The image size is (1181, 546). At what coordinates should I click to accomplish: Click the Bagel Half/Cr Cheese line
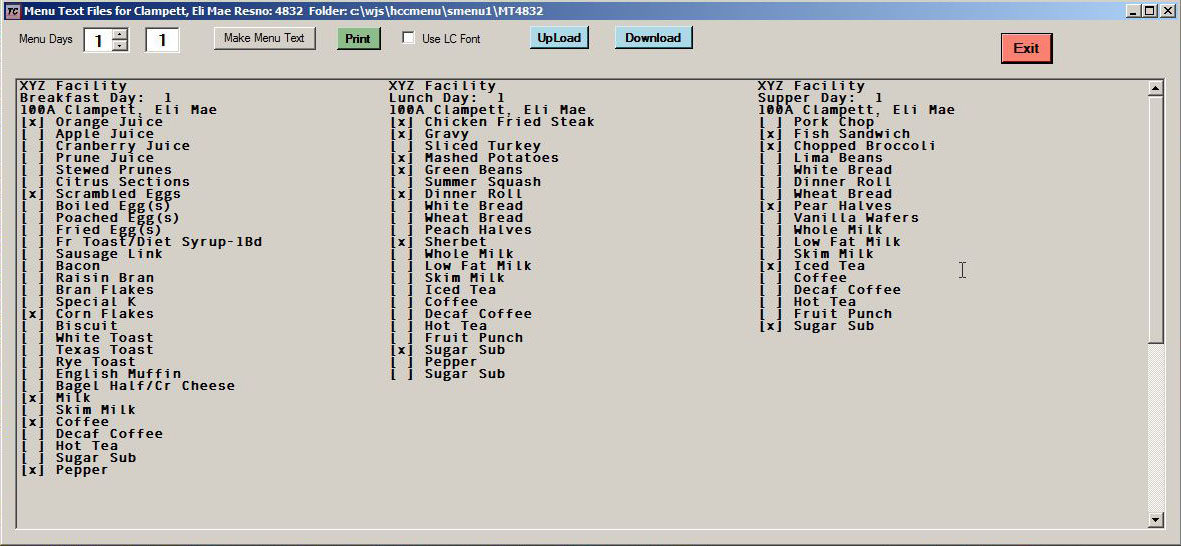(x=127, y=386)
